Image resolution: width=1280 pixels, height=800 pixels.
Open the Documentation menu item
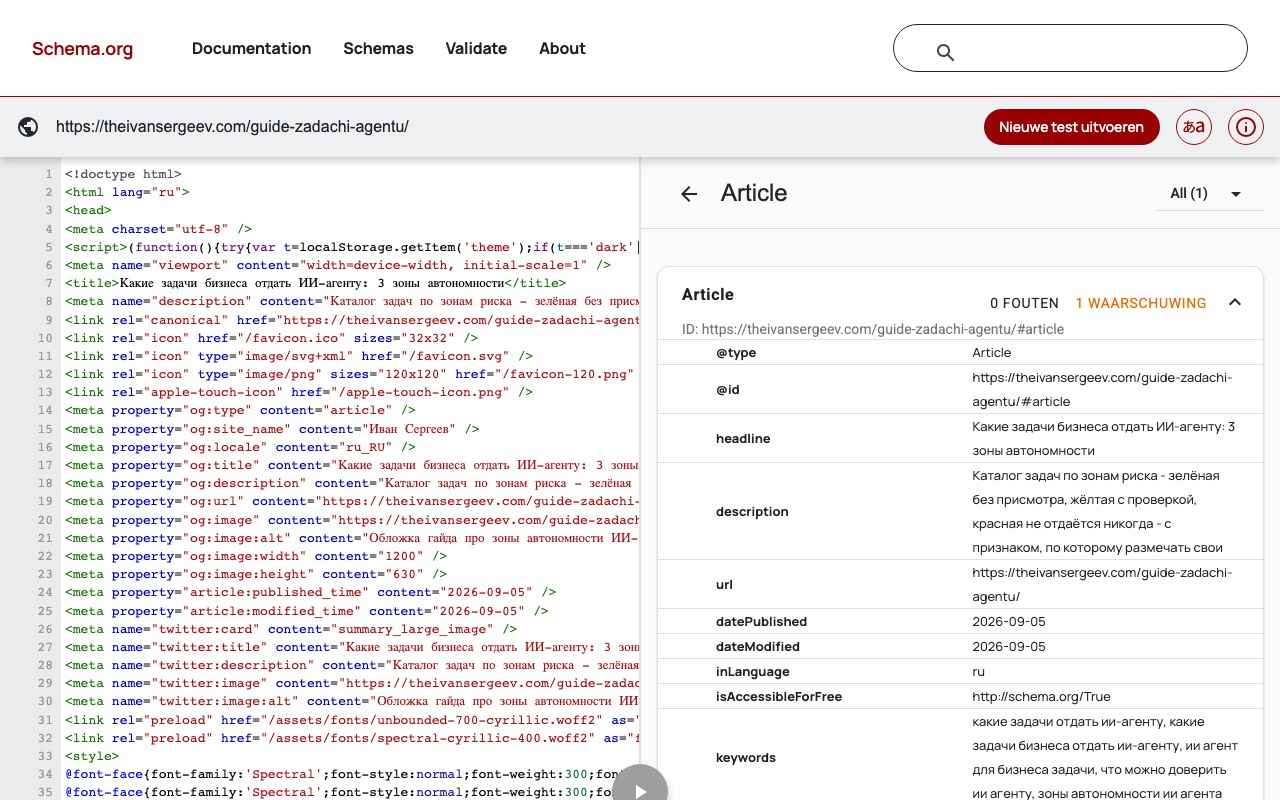pos(252,48)
